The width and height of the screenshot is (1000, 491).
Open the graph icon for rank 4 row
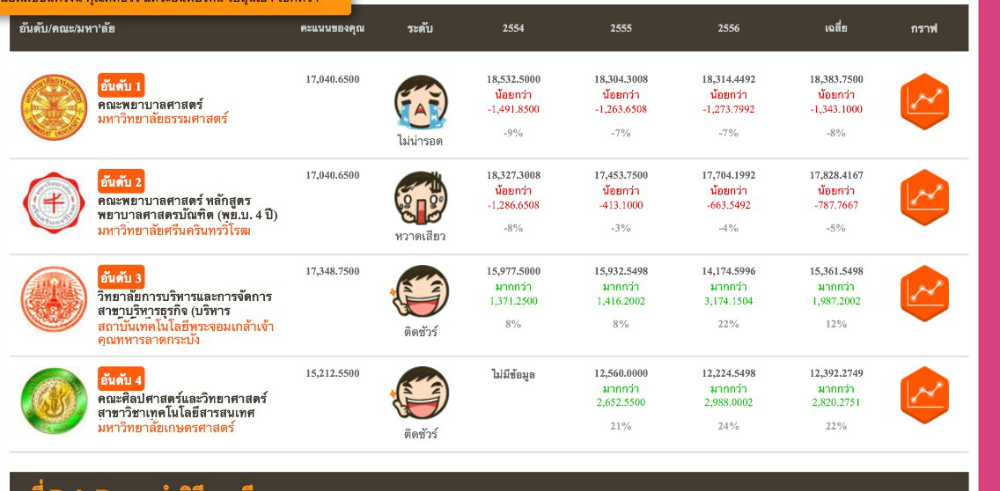(923, 395)
